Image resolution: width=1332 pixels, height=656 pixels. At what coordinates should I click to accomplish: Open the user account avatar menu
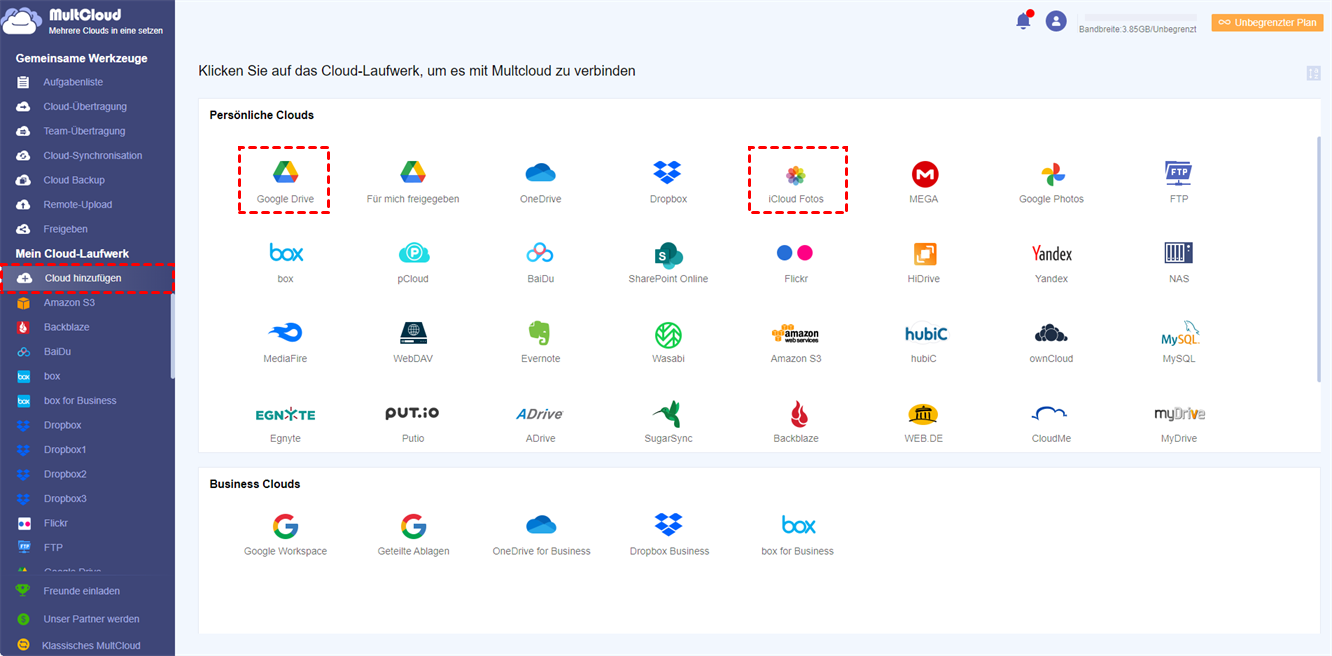pyautogui.click(x=1056, y=21)
